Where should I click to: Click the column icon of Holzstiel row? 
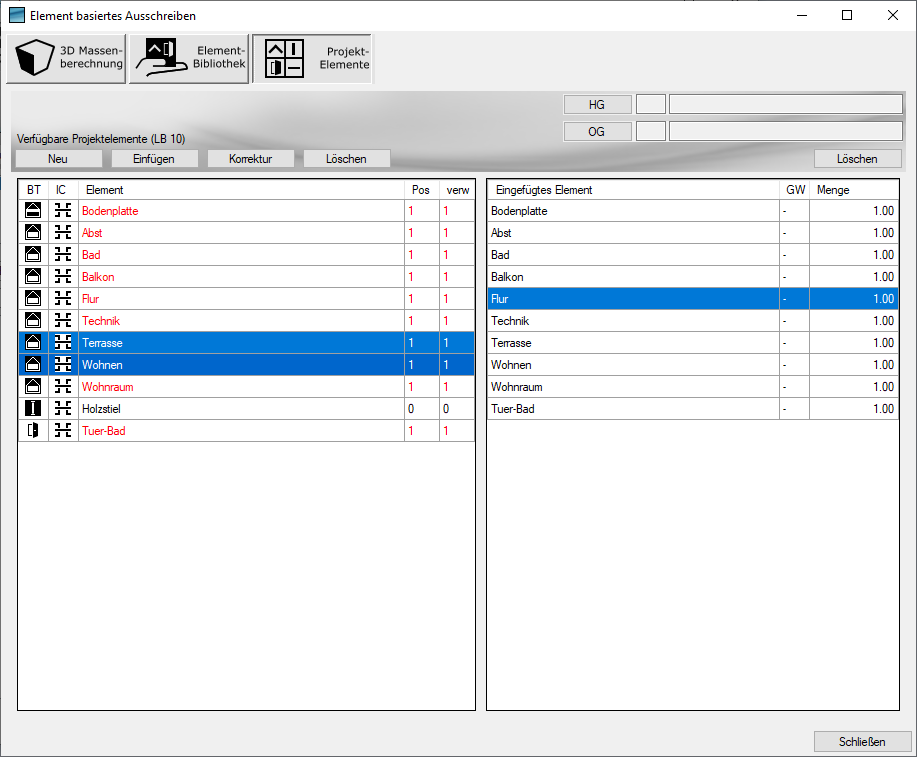tap(33, 408)
